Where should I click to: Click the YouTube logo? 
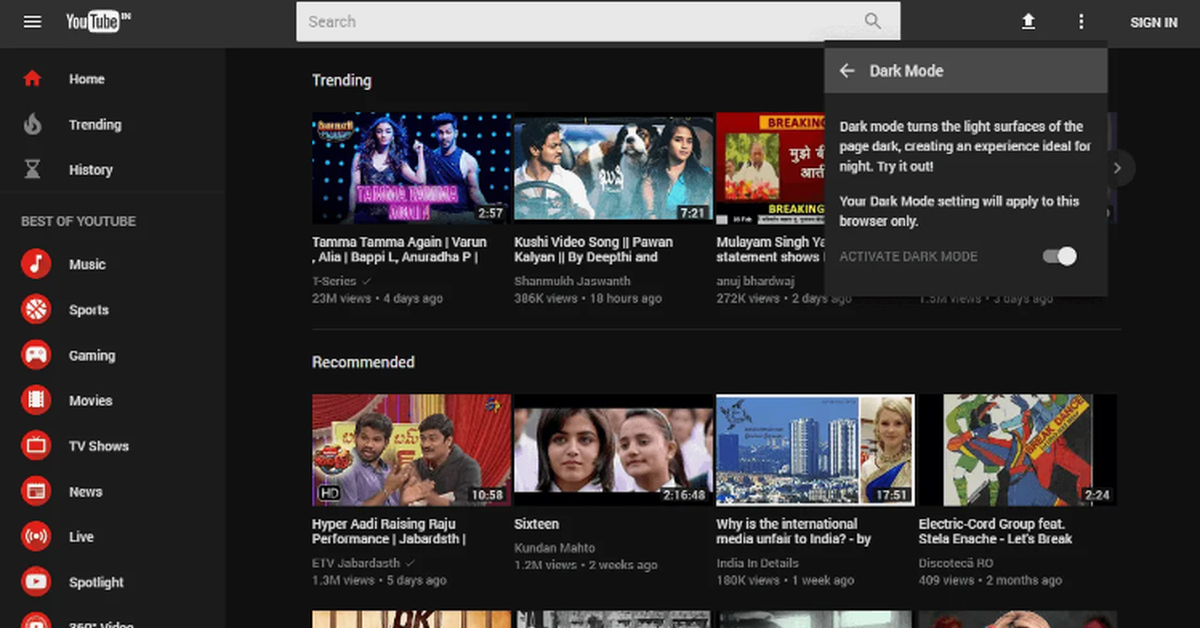tap(97, 21)
